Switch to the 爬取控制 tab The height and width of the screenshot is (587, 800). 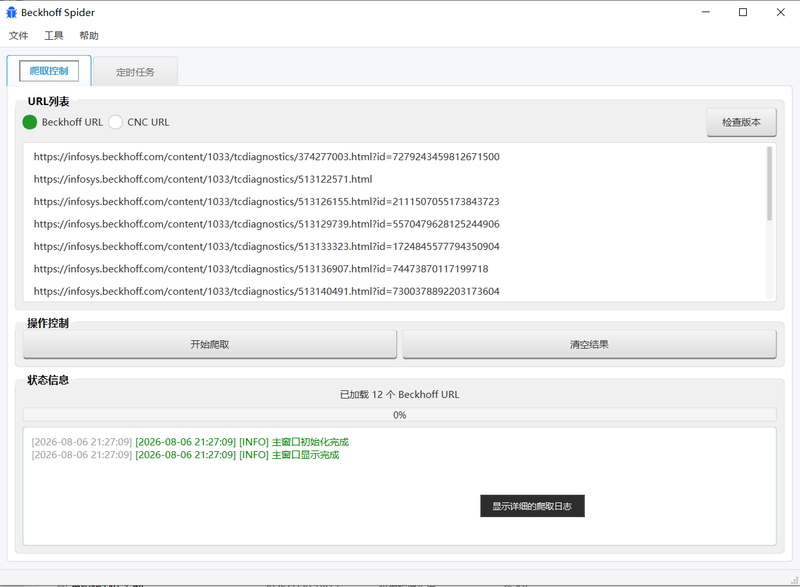tap(49, 71)
